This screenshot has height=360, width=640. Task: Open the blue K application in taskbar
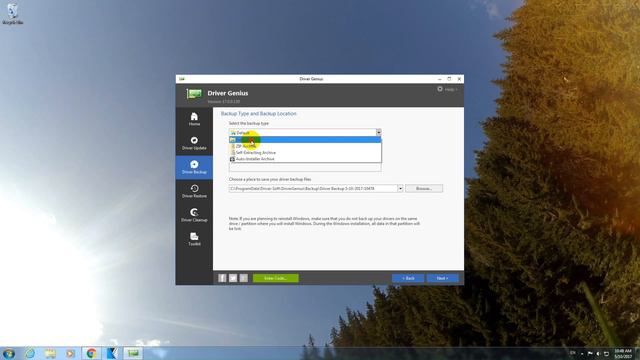(112, 353)
